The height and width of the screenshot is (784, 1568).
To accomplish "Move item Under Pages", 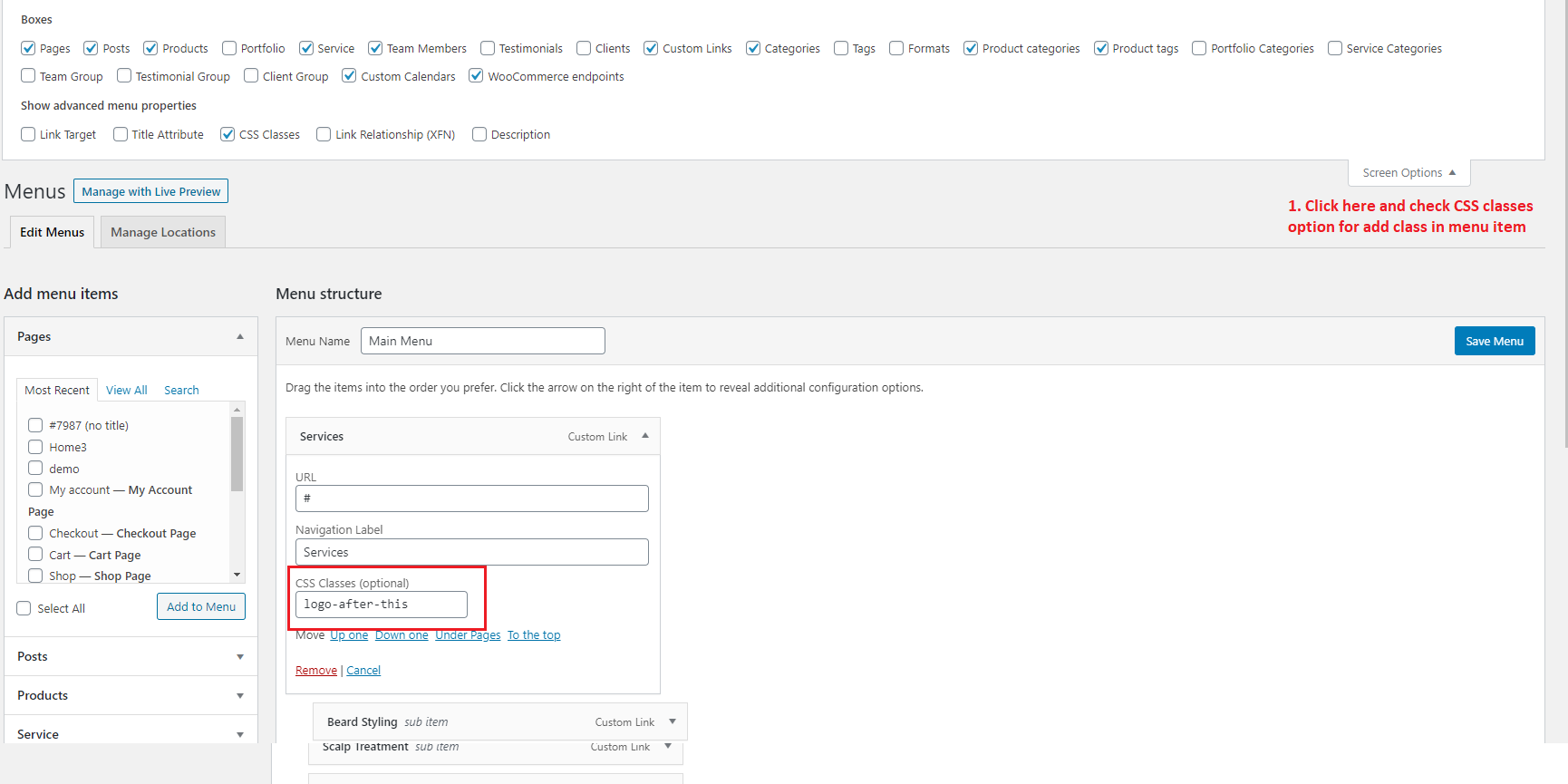I will (x=468, y=635).
